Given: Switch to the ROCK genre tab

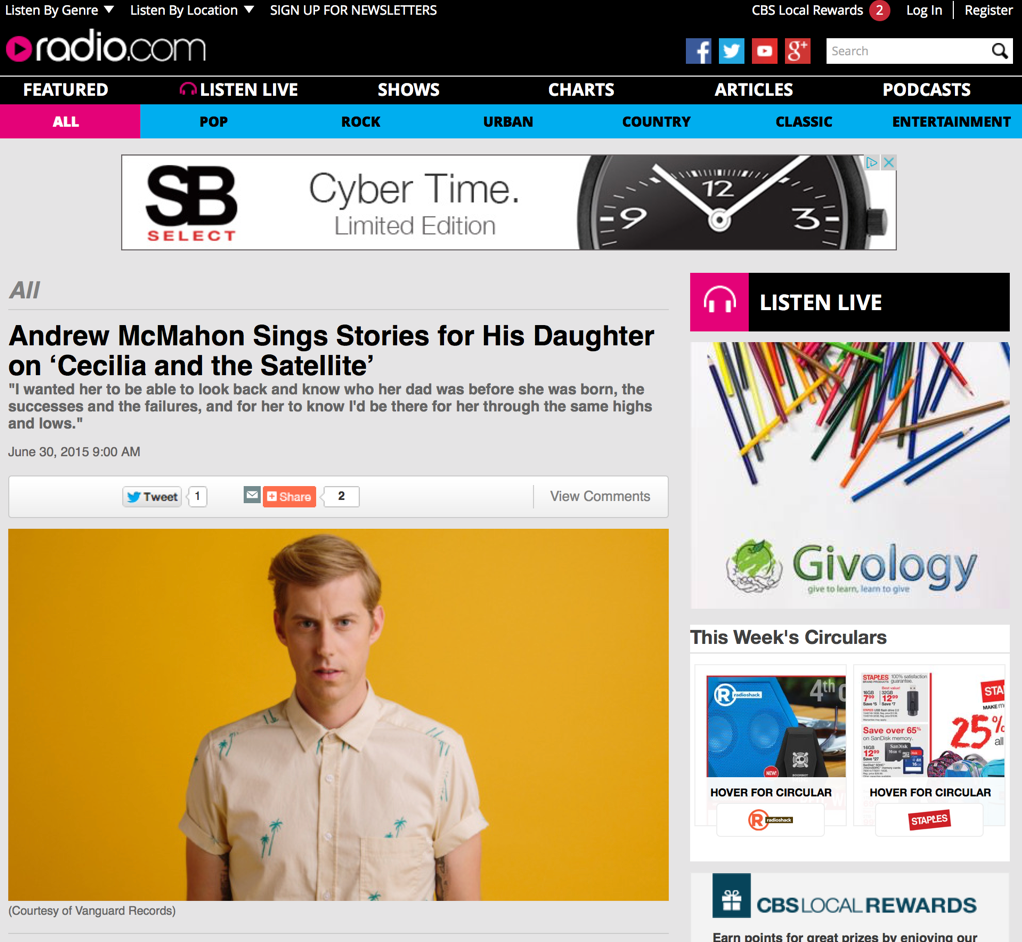Looking at the screenshot, I should point(360,122).
